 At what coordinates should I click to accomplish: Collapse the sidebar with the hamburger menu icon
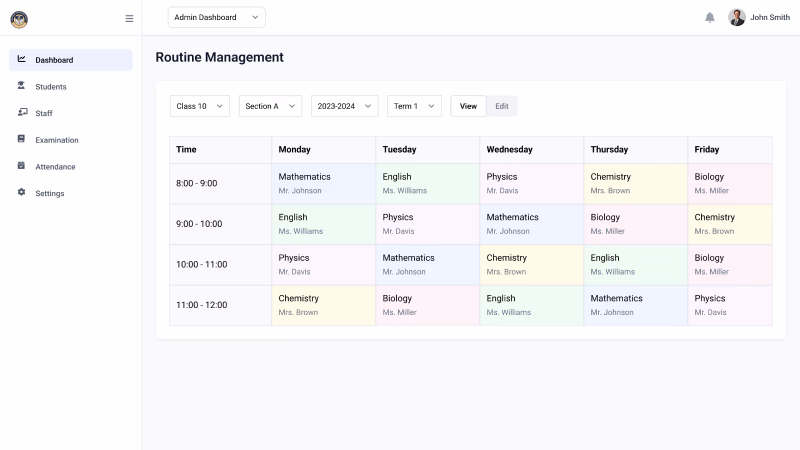tap(129, 18)
